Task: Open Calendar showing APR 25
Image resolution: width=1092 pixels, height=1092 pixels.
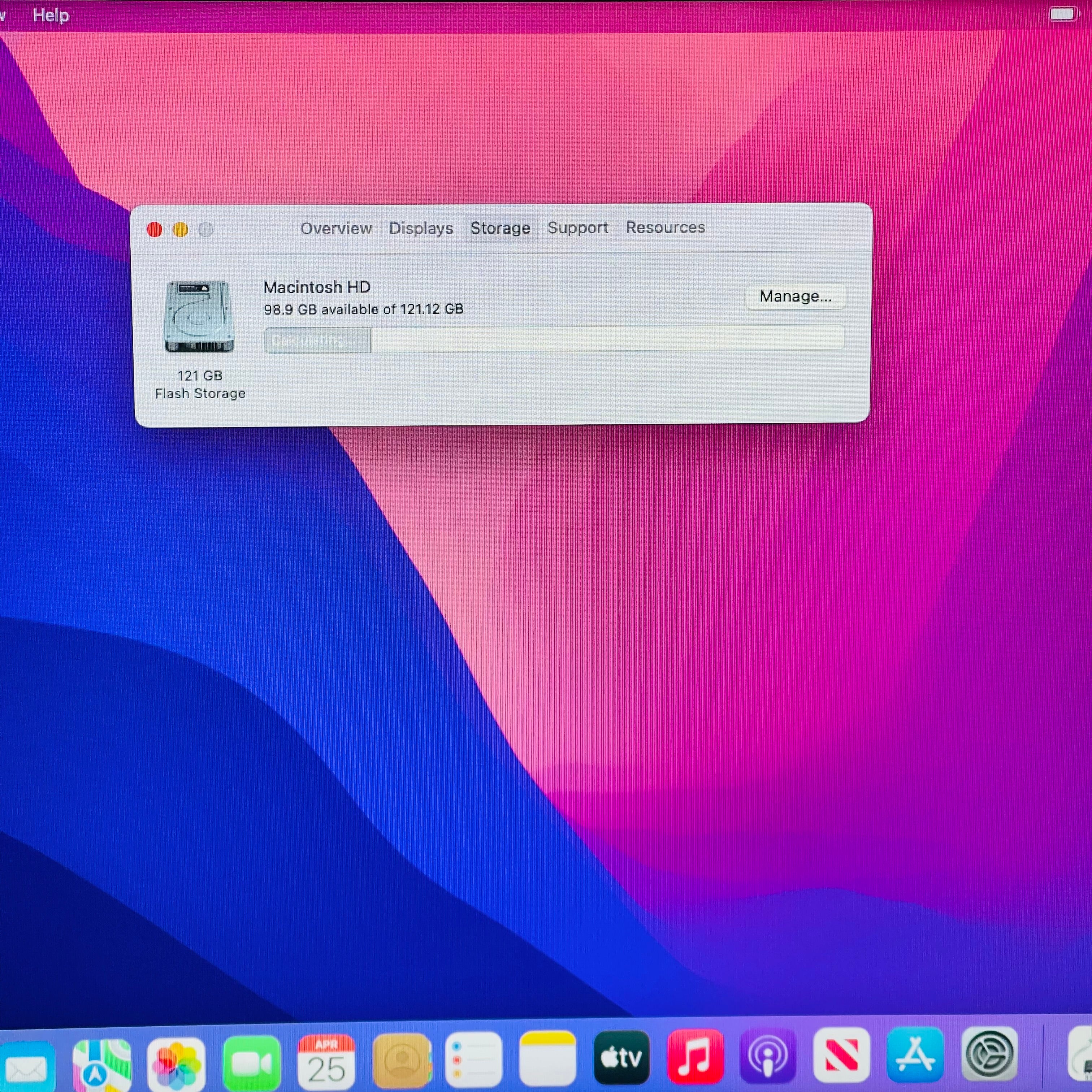Action: [x=326, y=1063]
